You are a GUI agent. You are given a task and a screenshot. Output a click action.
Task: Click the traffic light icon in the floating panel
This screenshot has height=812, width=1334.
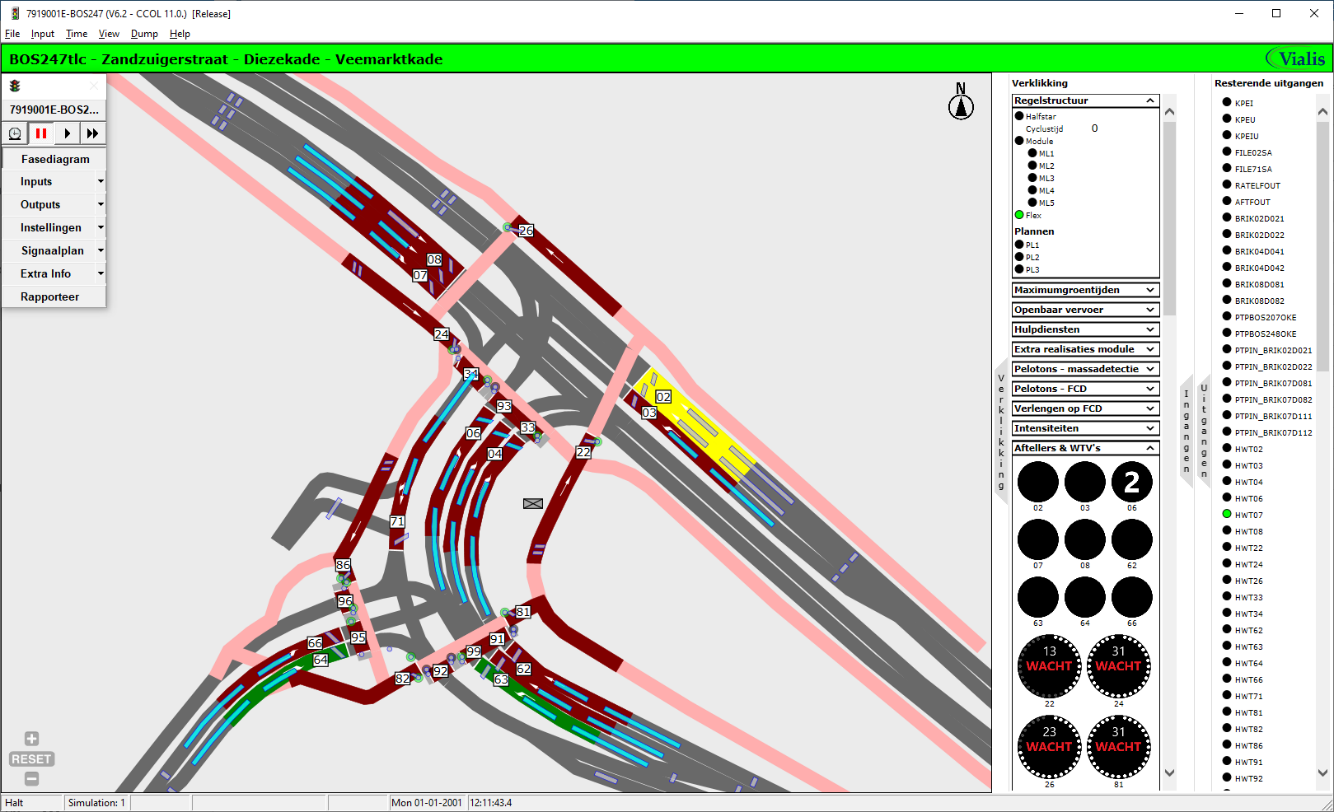(15, 86)
